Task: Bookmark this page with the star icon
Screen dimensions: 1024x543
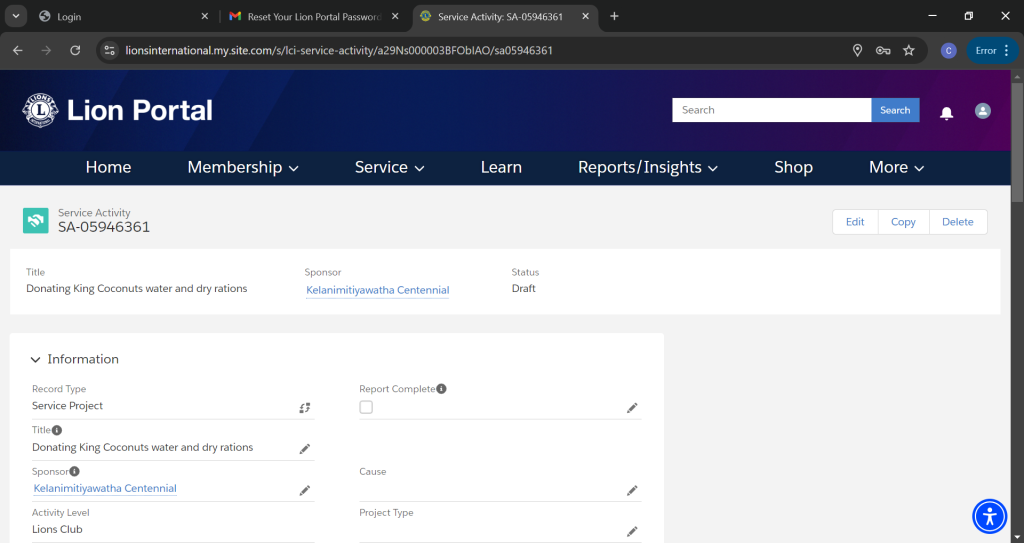Action: click(908, 50)
